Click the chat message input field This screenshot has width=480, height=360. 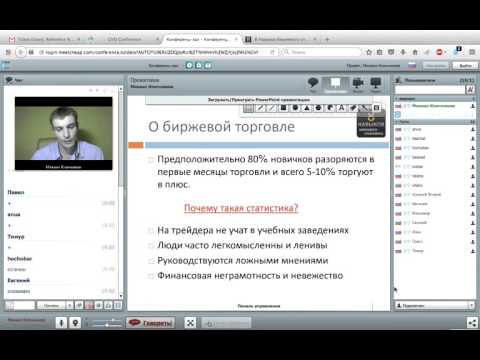pyautogui.click(x=19, y=305)
